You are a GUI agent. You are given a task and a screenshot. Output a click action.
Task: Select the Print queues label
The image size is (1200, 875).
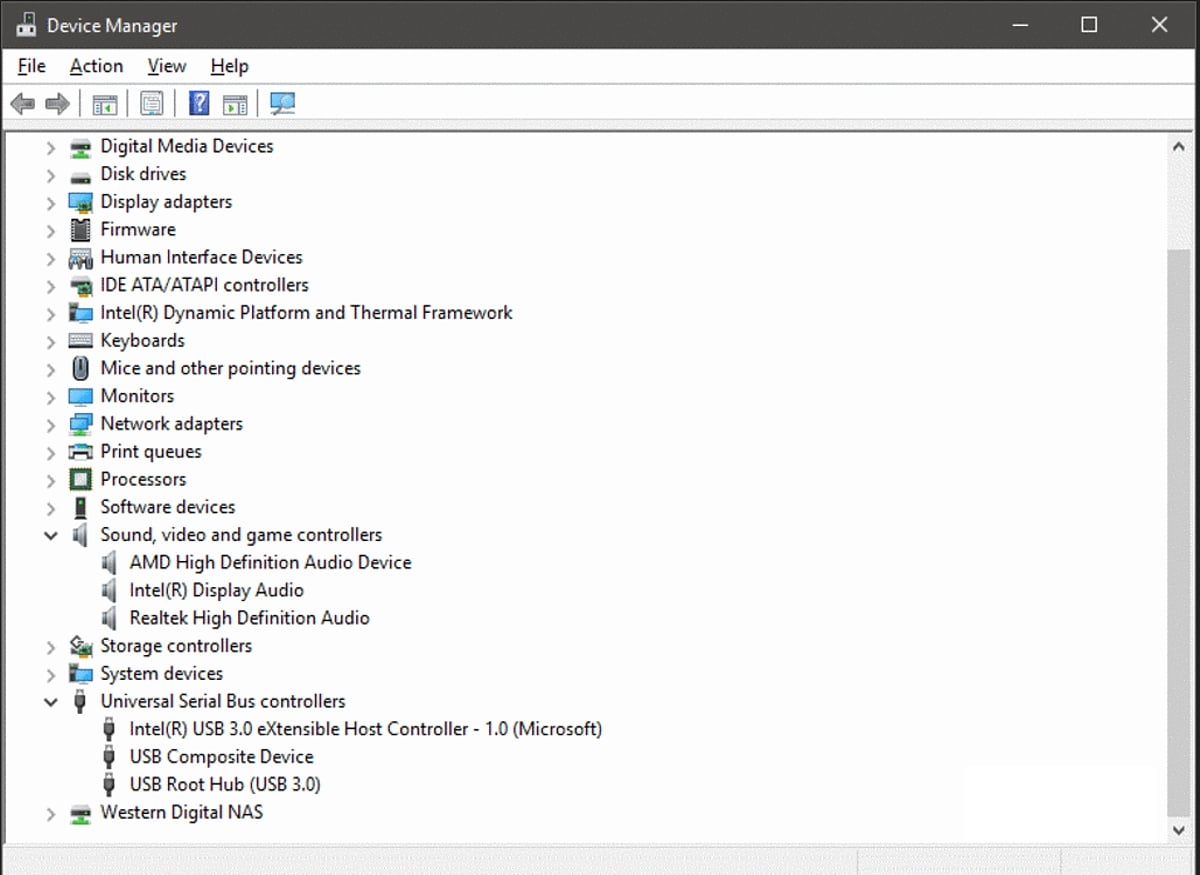click(x=150, y=452)
